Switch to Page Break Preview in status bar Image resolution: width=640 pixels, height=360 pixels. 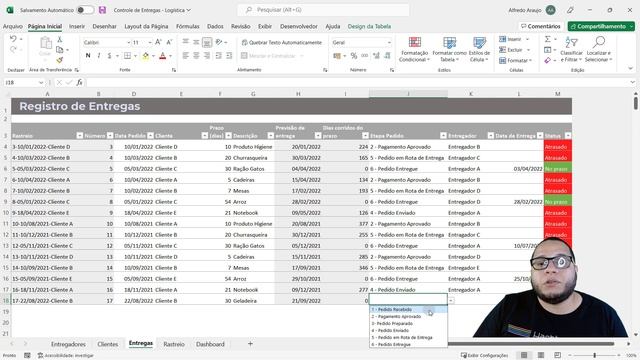(x=558, y=355)
